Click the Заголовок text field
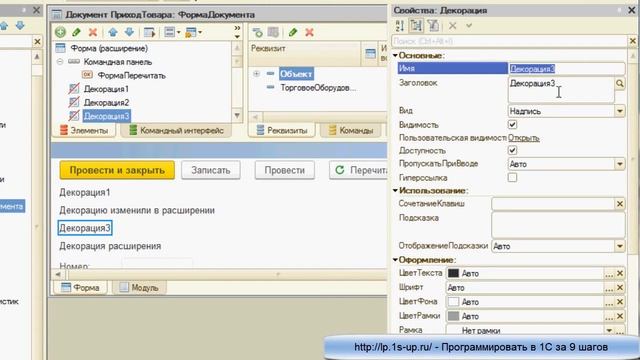The height and width of the screenshot is (360, 640). pos(561,90)
